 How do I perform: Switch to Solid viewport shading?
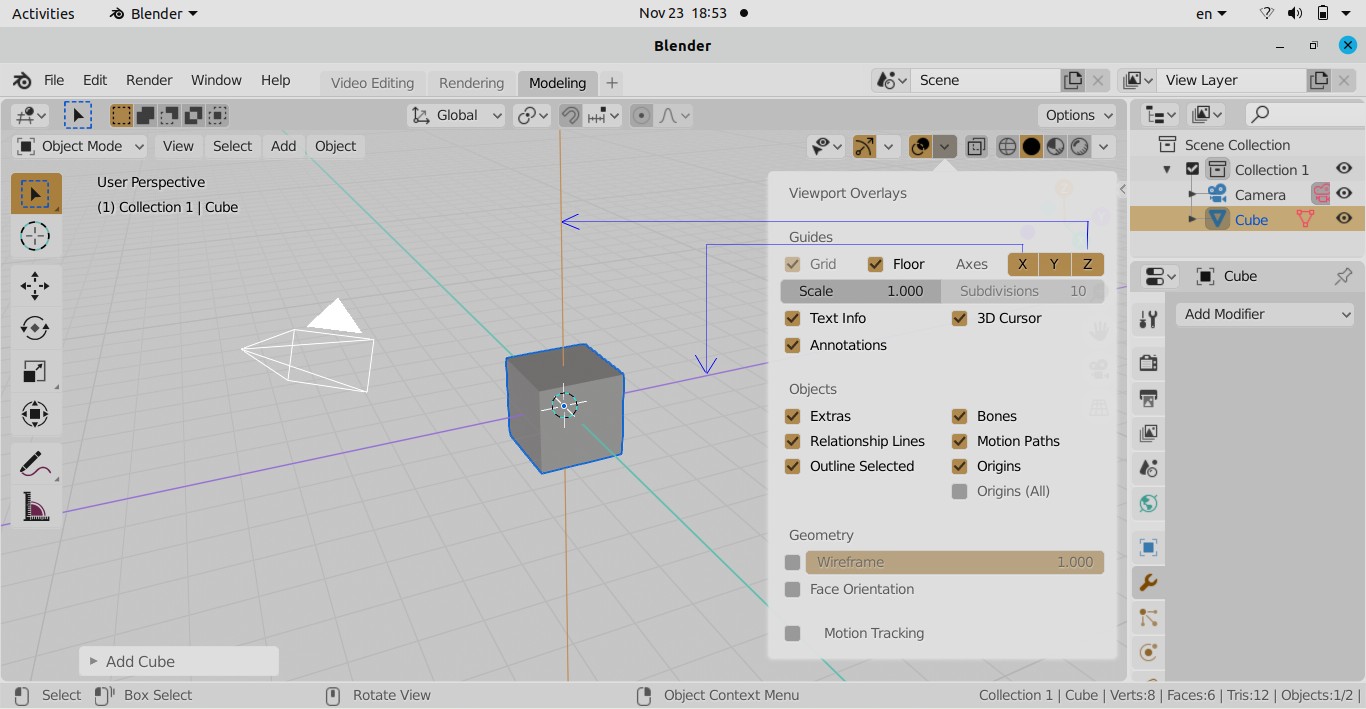coord(1031,147)
